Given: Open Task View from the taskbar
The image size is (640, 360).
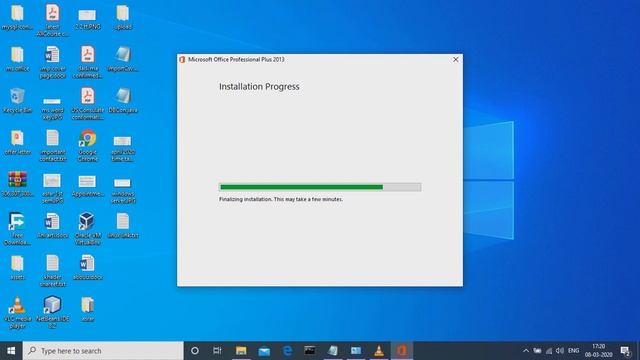Looking at the screenshot, I should [x=217, y=351].
